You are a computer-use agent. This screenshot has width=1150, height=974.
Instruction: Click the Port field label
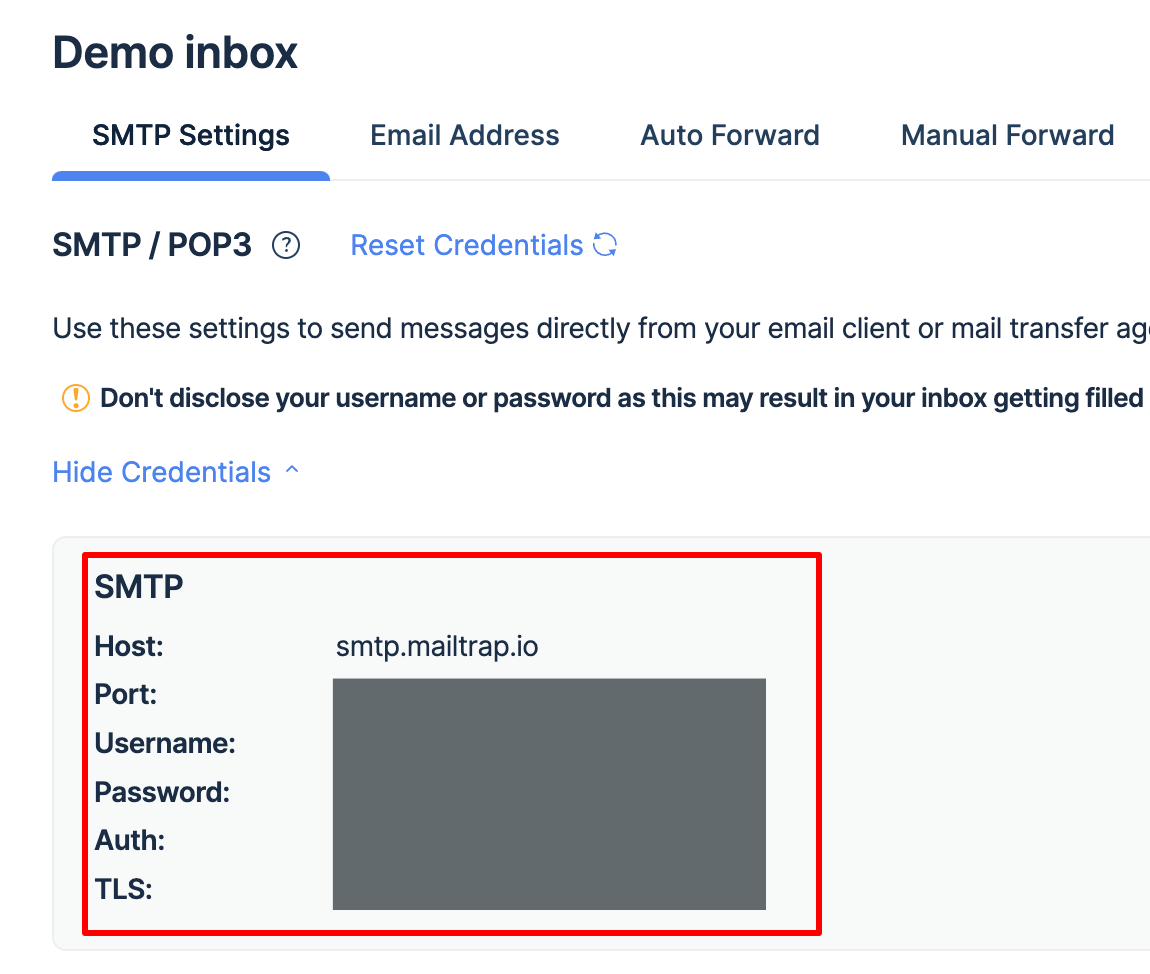point(126,694)
